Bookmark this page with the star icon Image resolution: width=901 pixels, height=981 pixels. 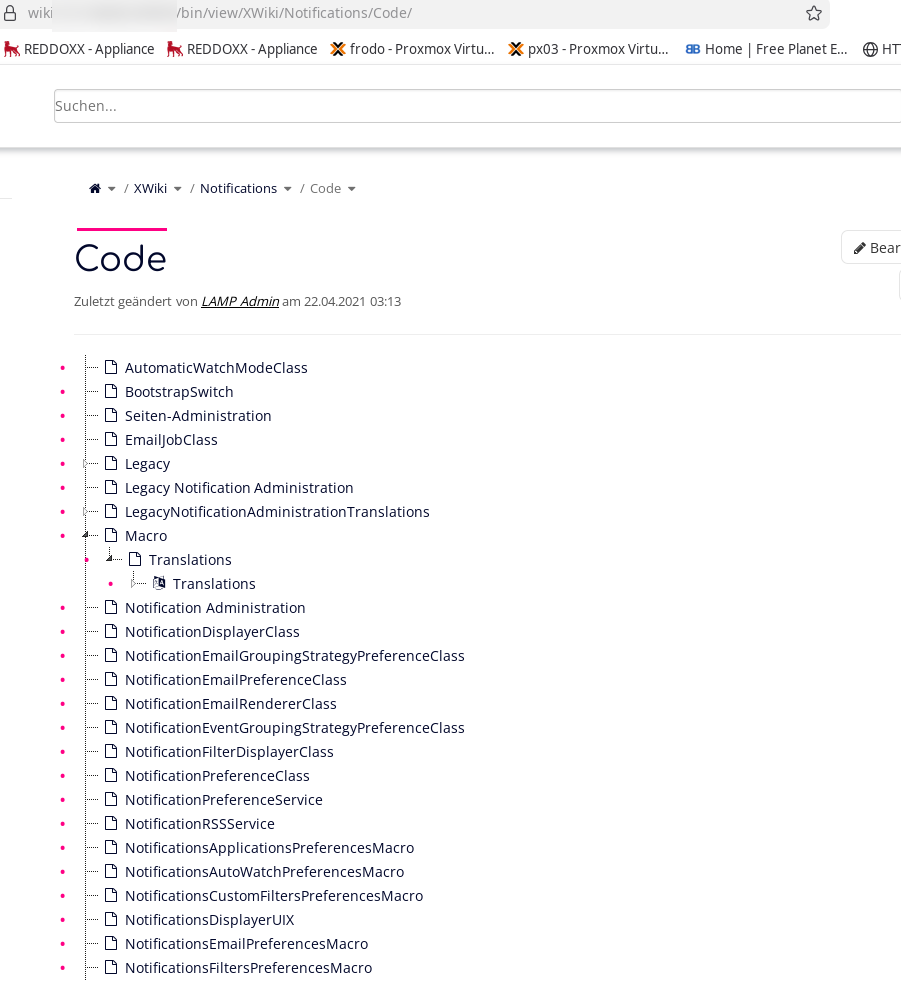[x=814, y=13]
